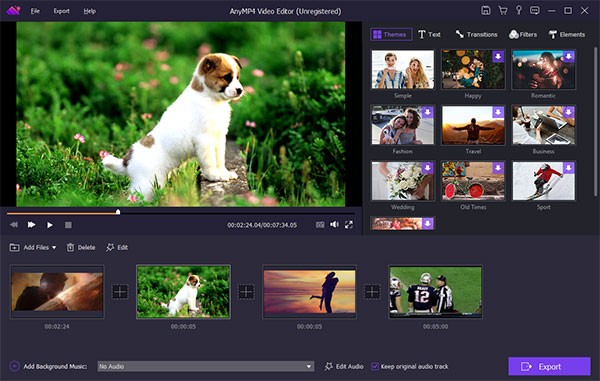This screenshot has width=600, height=381.
Task: Select the sunset couple clip in timeline
Action: click(310, 292)
